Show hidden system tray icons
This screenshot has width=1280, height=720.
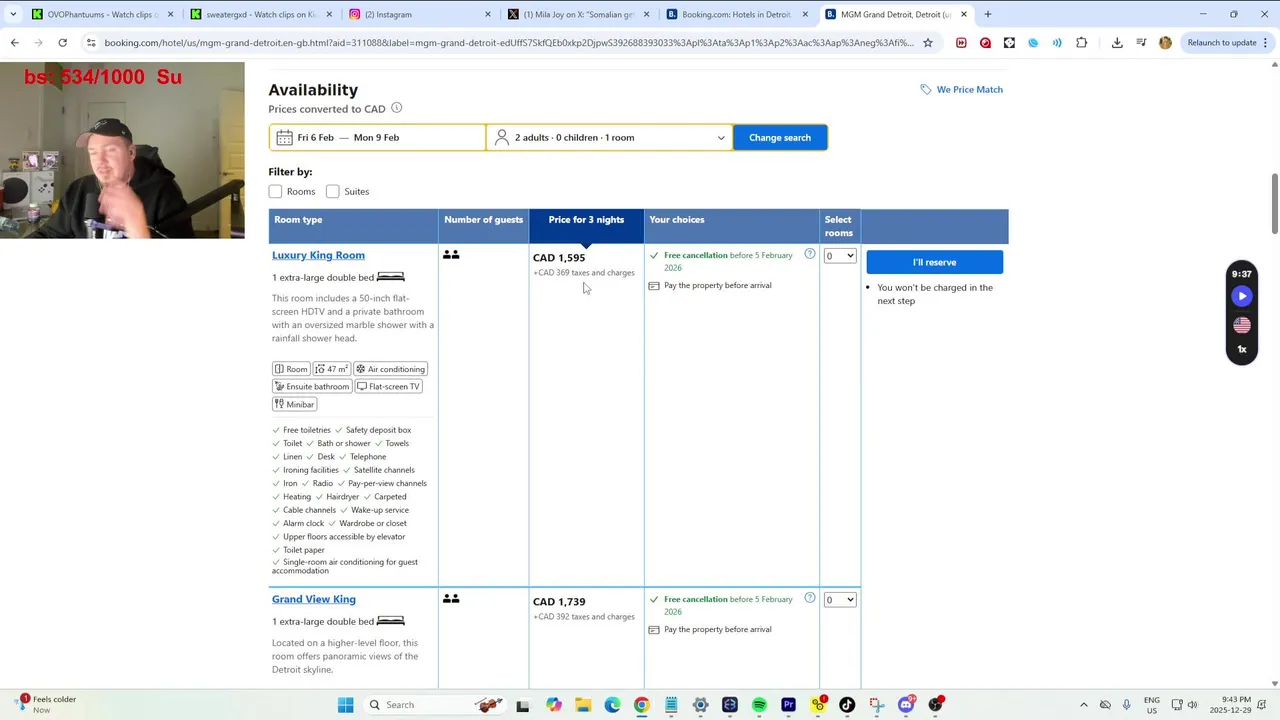(1084, 705)
